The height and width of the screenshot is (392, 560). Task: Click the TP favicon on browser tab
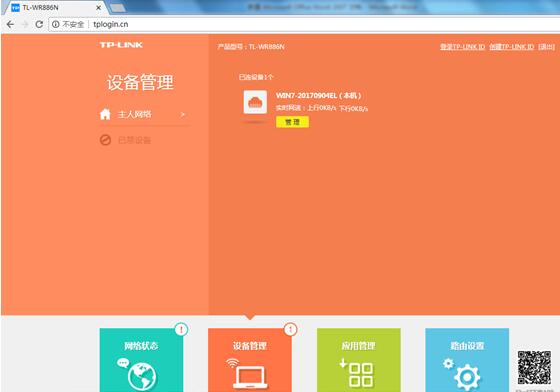tap(15, 7)
